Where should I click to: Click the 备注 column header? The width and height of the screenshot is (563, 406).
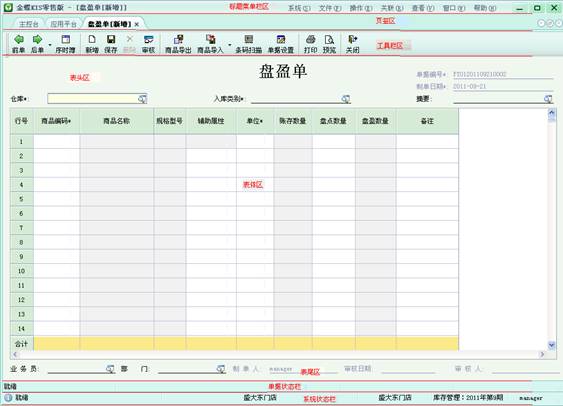click(427, 121)
